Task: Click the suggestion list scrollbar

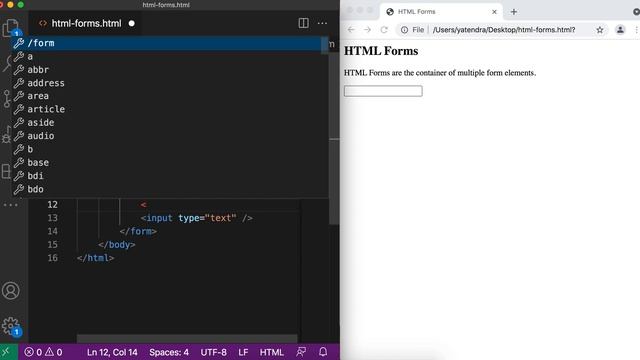Action: click(x=325, y=45)
